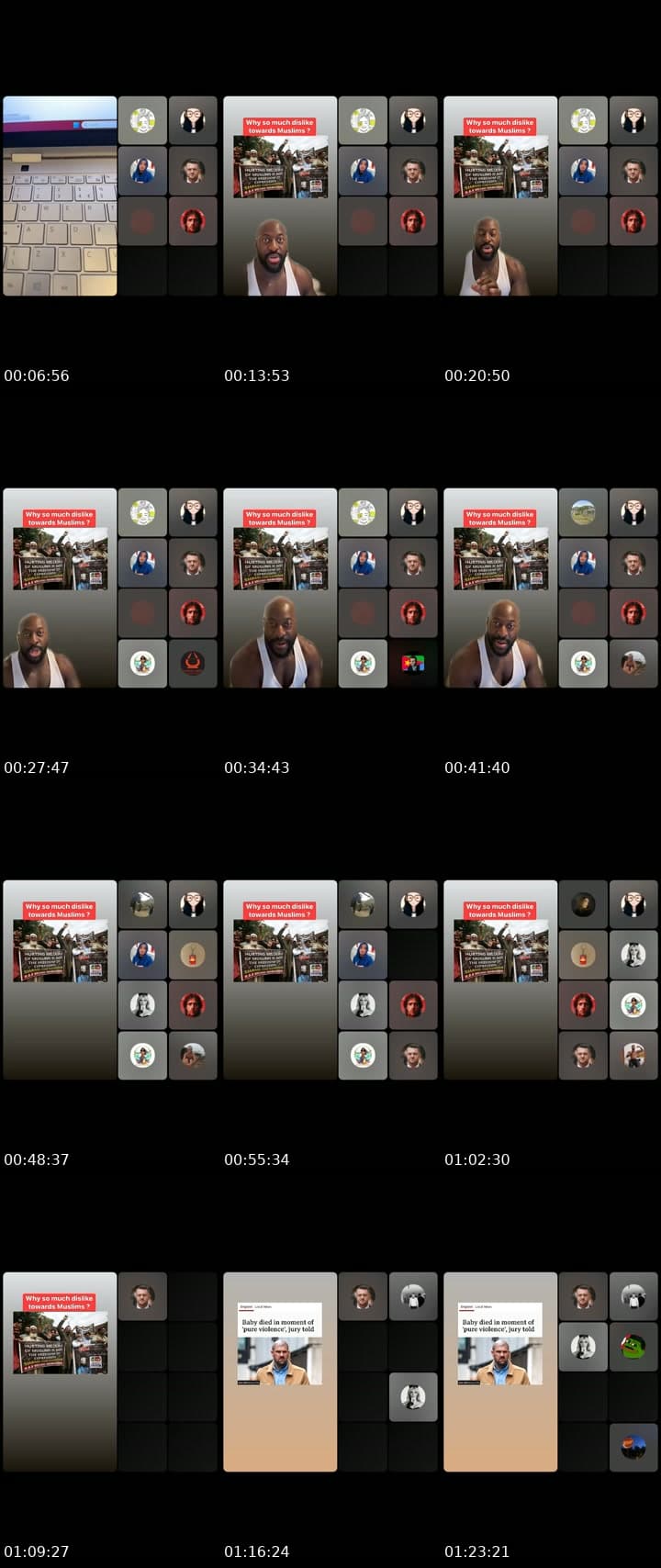Select the red face avatar in 01:02:30 frame
The image size is (661, 1568).
click(583, 1005)
